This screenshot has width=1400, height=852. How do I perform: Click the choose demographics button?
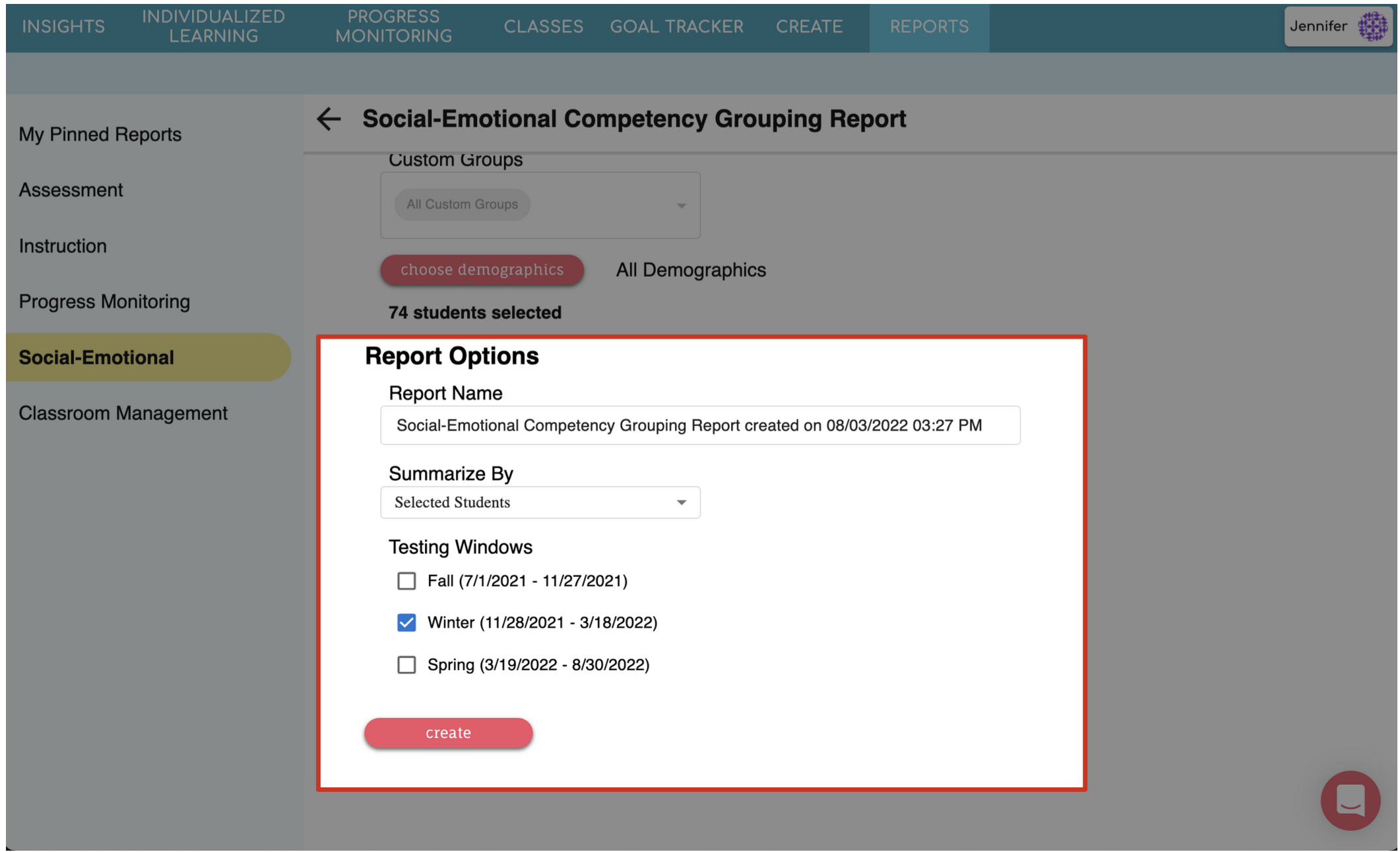481,270
